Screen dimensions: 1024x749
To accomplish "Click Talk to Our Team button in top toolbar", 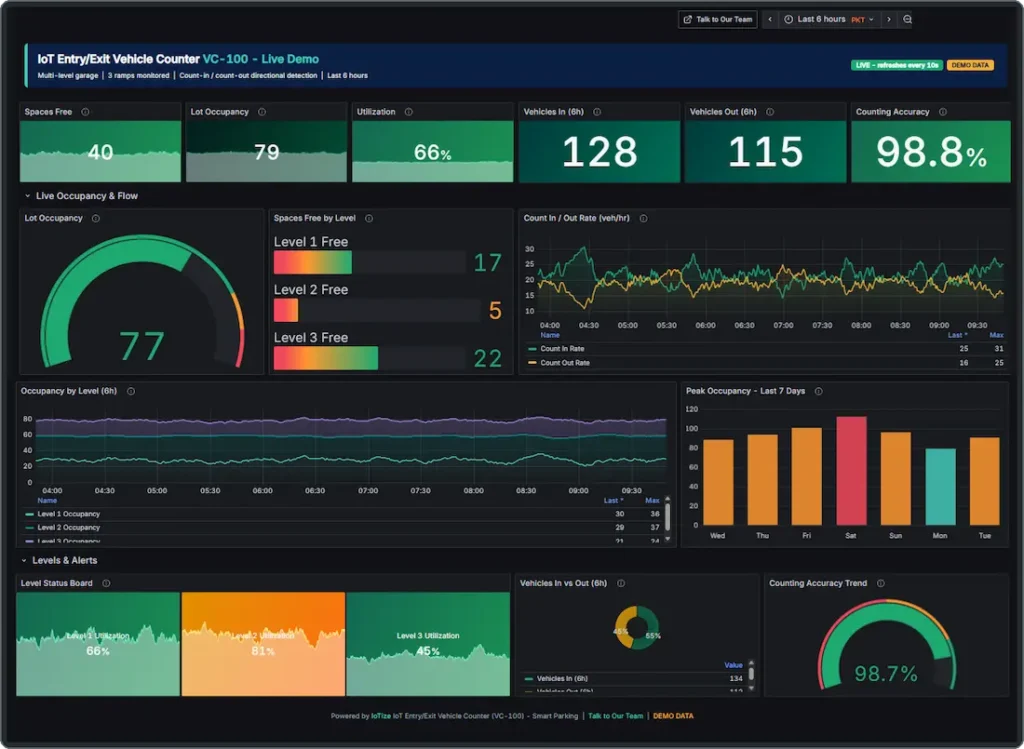I will pos(718,20).
